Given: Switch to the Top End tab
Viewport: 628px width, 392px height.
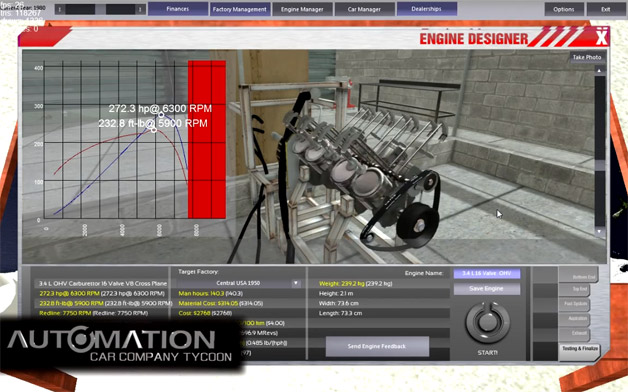Looking at the screenshot, I should [575, 289].
